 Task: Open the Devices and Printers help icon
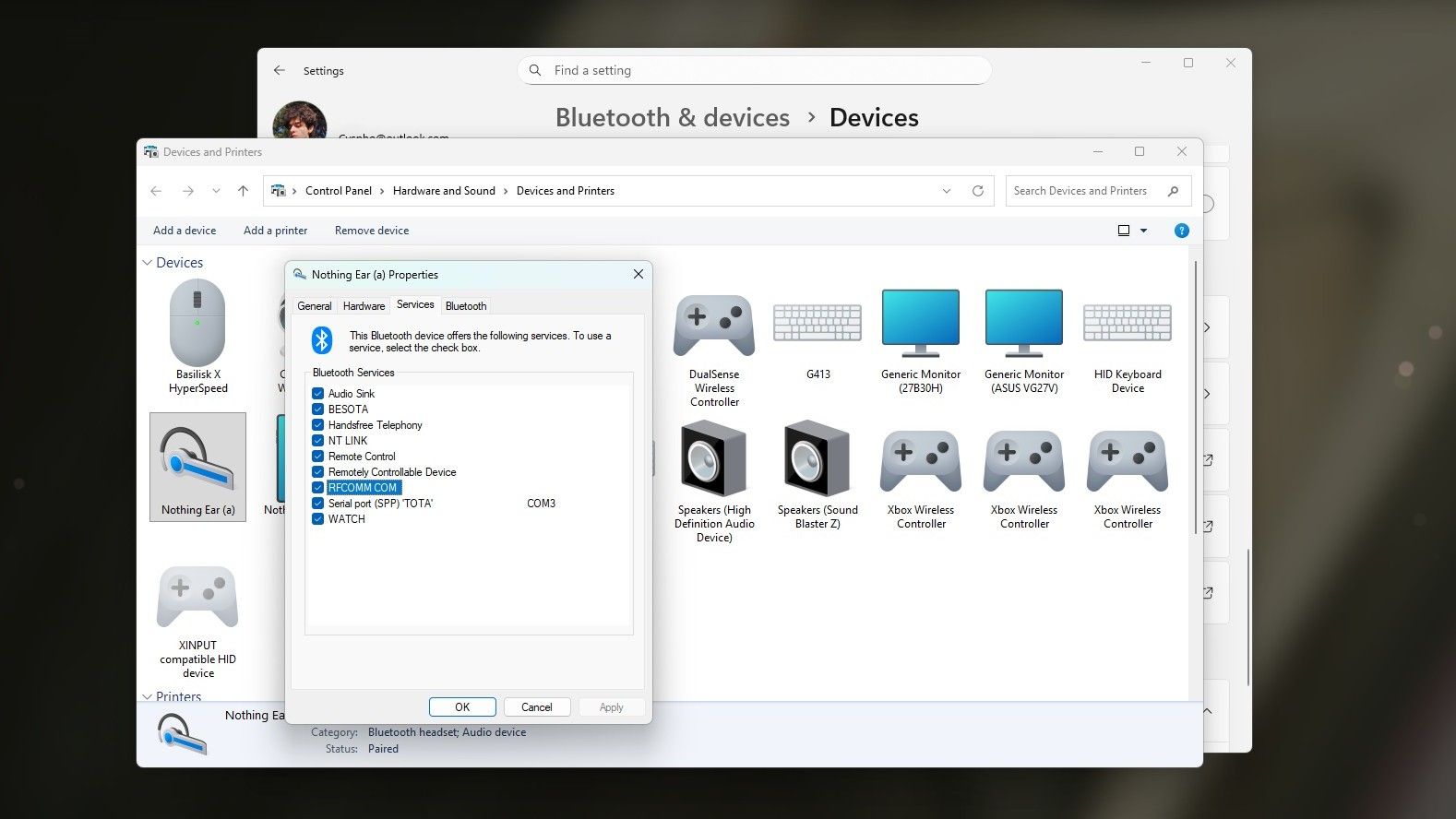1181,231
